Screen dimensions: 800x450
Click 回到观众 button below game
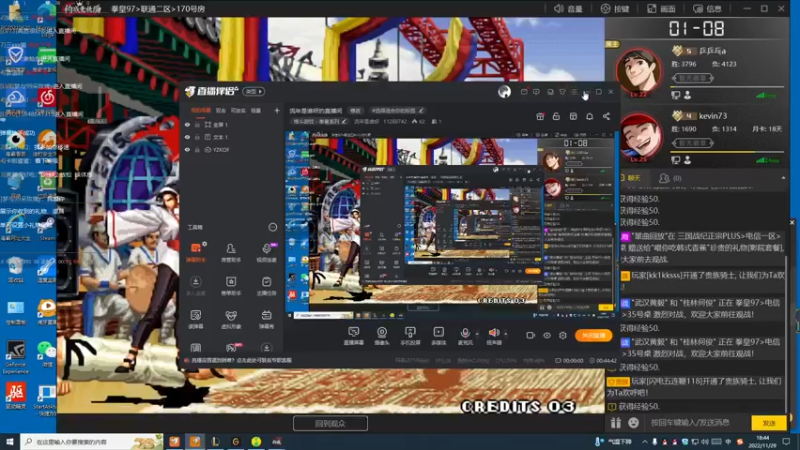click(330, 423)
